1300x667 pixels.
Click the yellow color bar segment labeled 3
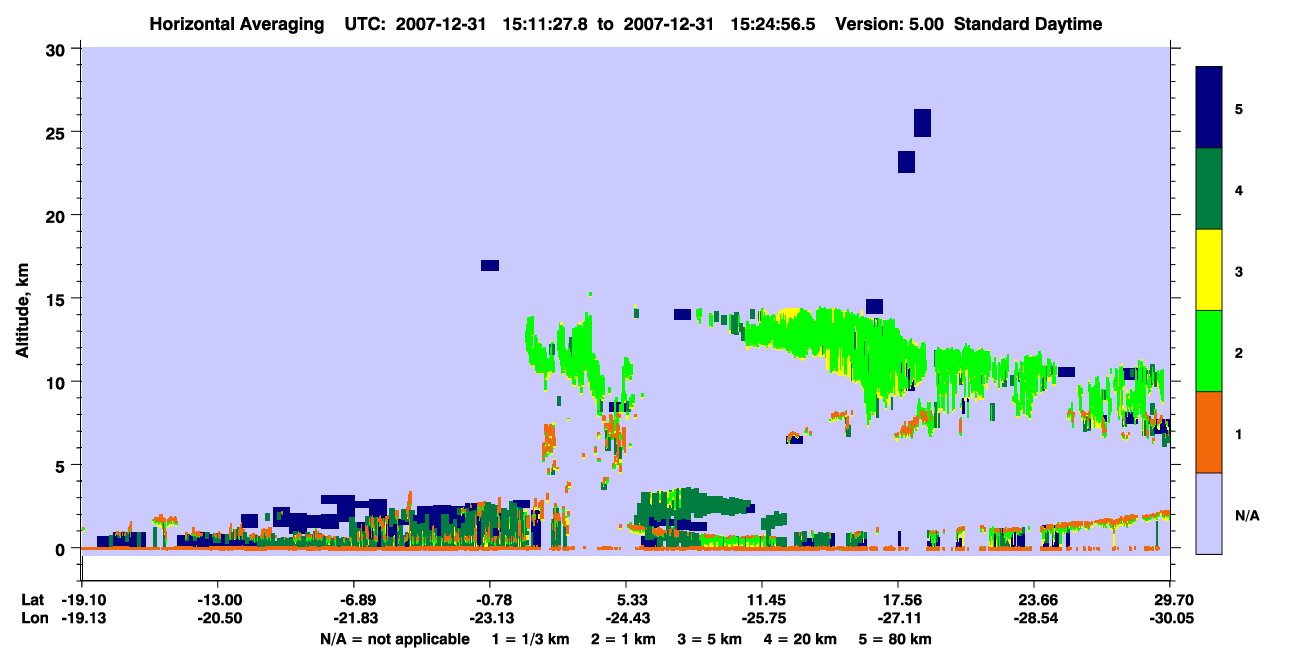[1209, 270]
